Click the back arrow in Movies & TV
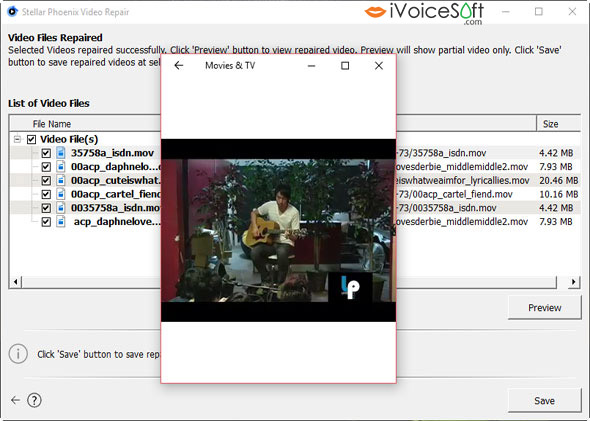 pos(179,65)
